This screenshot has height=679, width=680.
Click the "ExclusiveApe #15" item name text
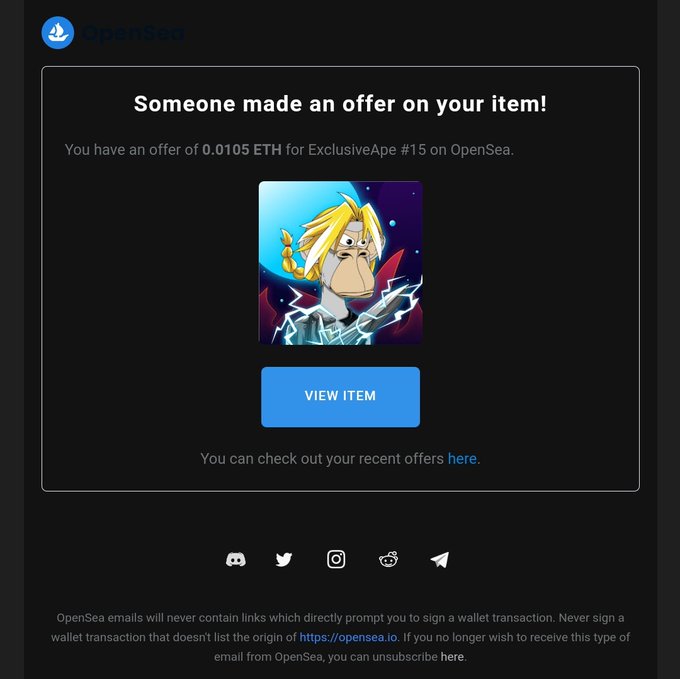(367, 150)
